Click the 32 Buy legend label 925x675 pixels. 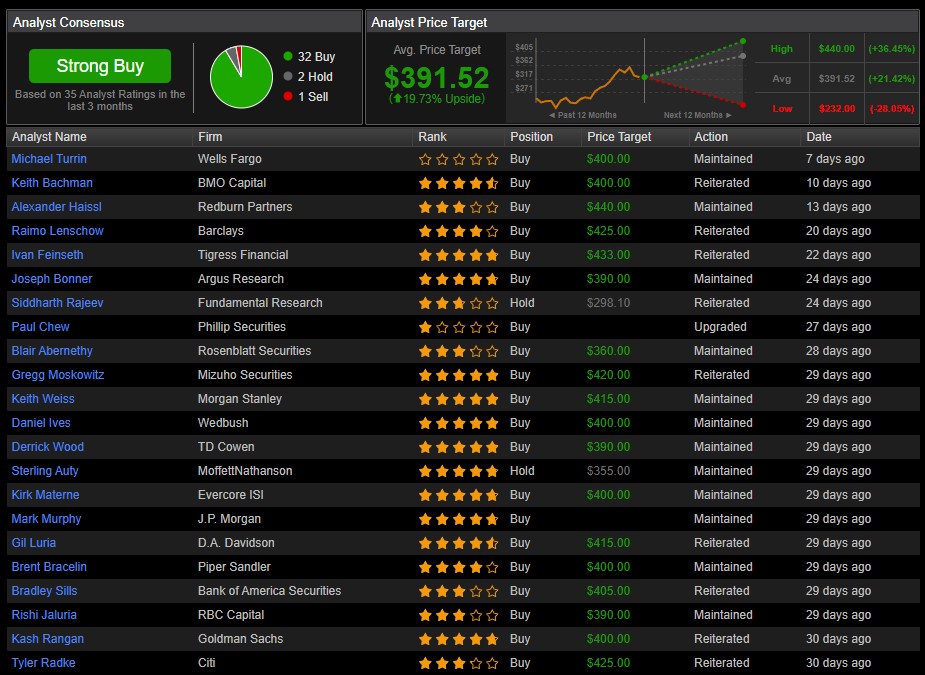pyautogui.click(x=316, y=57)
